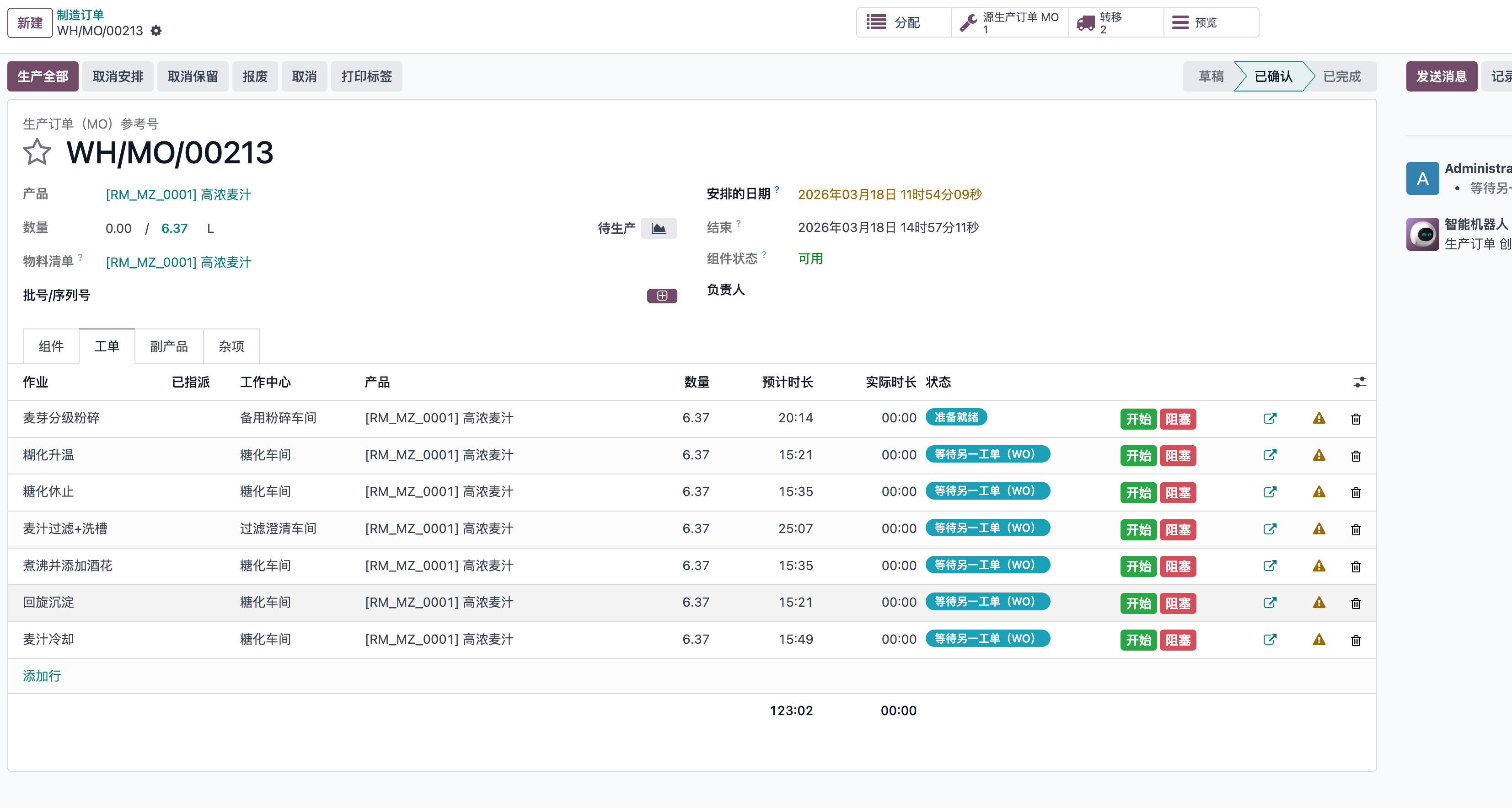Click 取消安排 button

tap(118, 76)
